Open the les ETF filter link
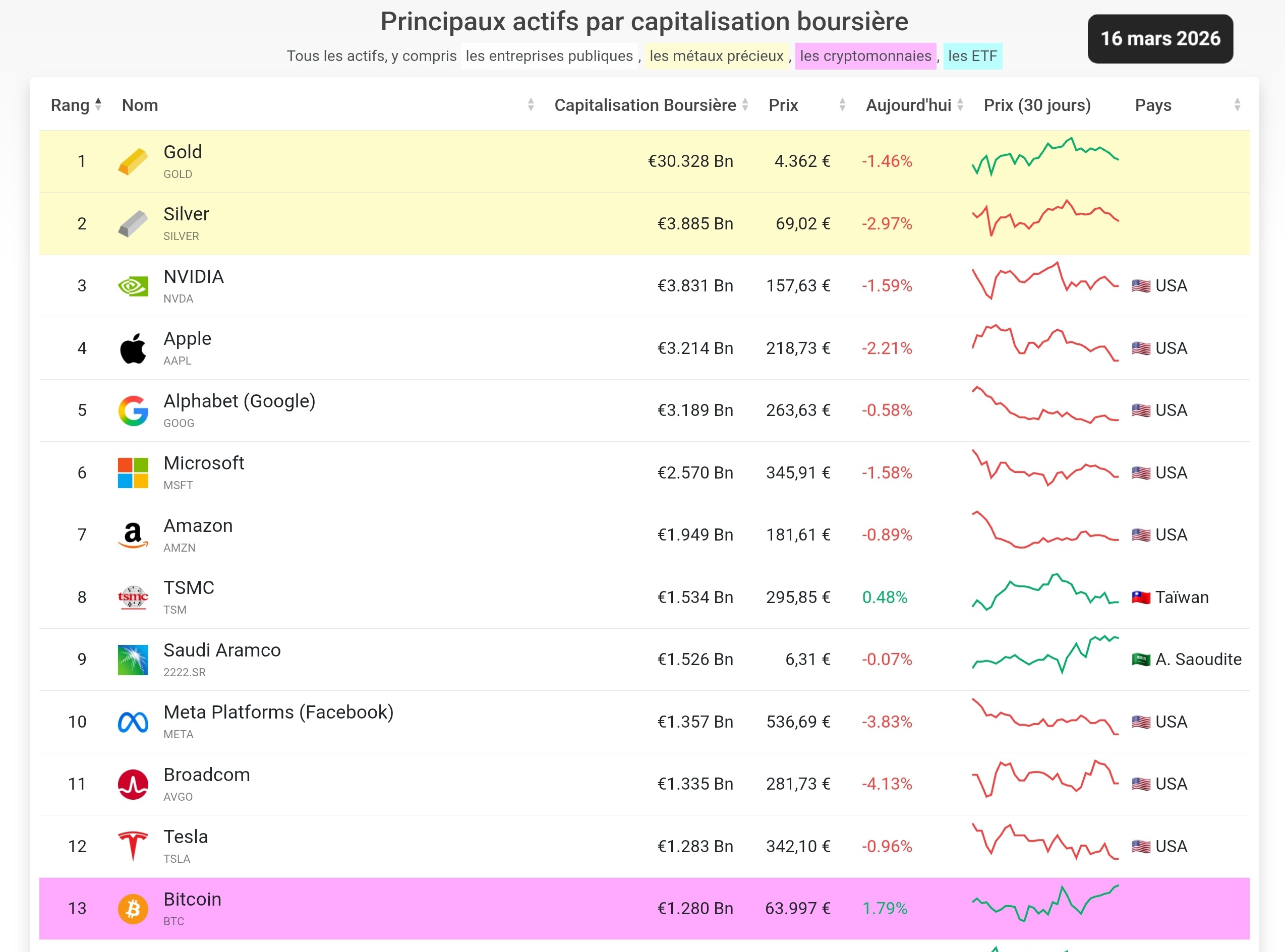Image resolution: width=1285 pixels, height=952 pixels. pos(972,56)
